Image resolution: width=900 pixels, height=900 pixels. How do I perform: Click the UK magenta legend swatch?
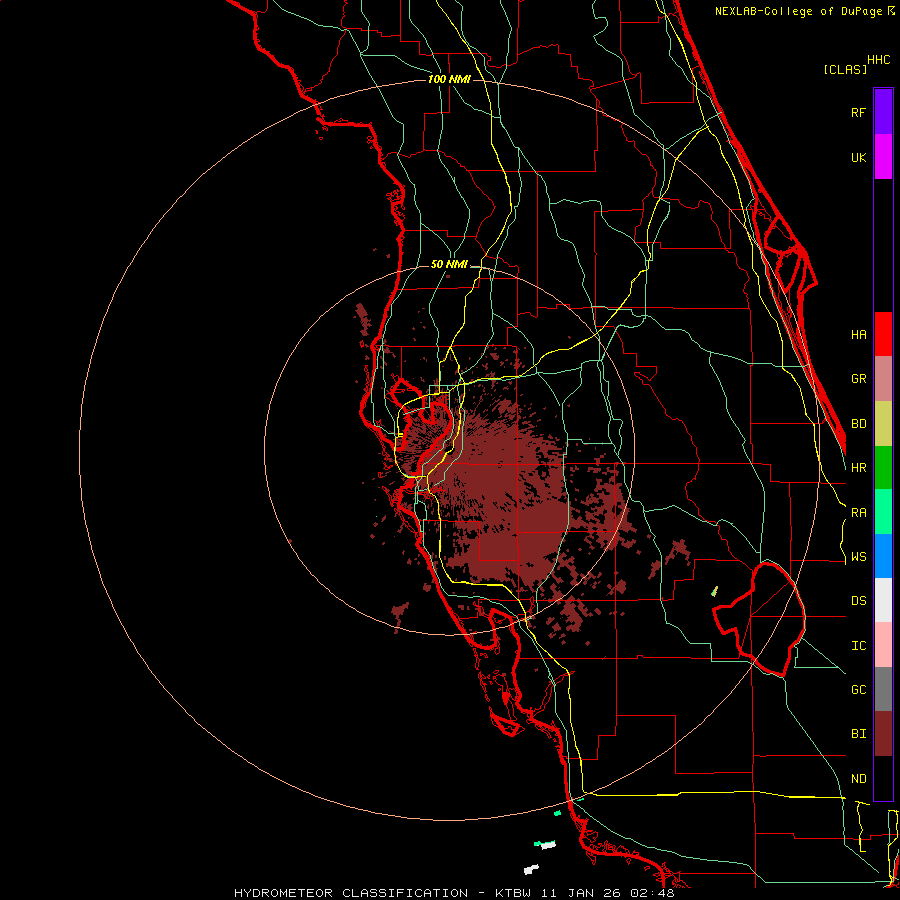pyautogui.click(x=883, y=157)
